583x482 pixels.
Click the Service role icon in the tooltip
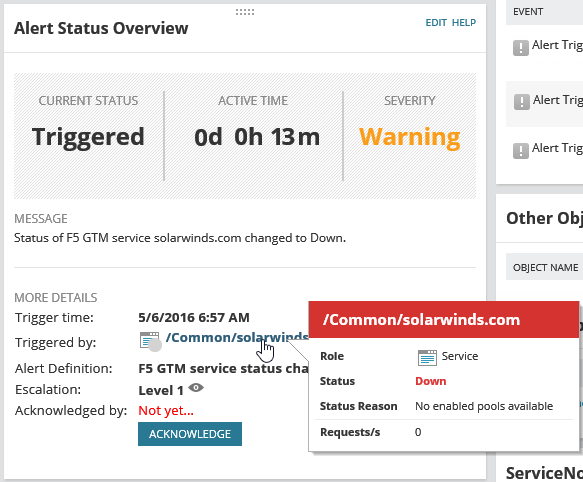click(x=427, y=358)
